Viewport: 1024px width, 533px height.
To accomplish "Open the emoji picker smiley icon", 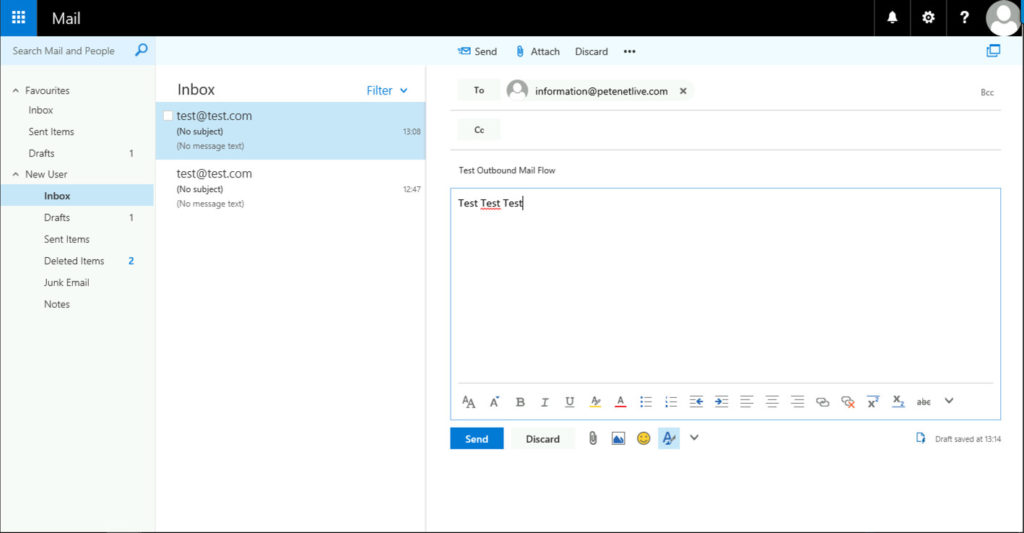I will (x=644, y=438).
